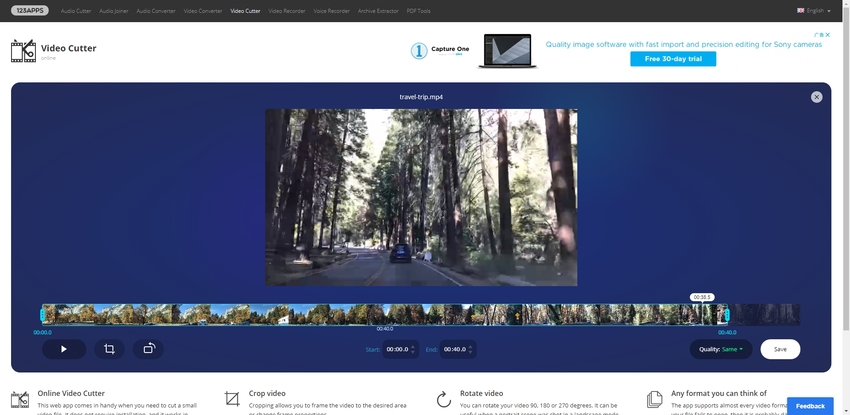The width and height of the screenshot is (850, 415).
Task: Click the rotate video icon
Action: click(148, 349)
